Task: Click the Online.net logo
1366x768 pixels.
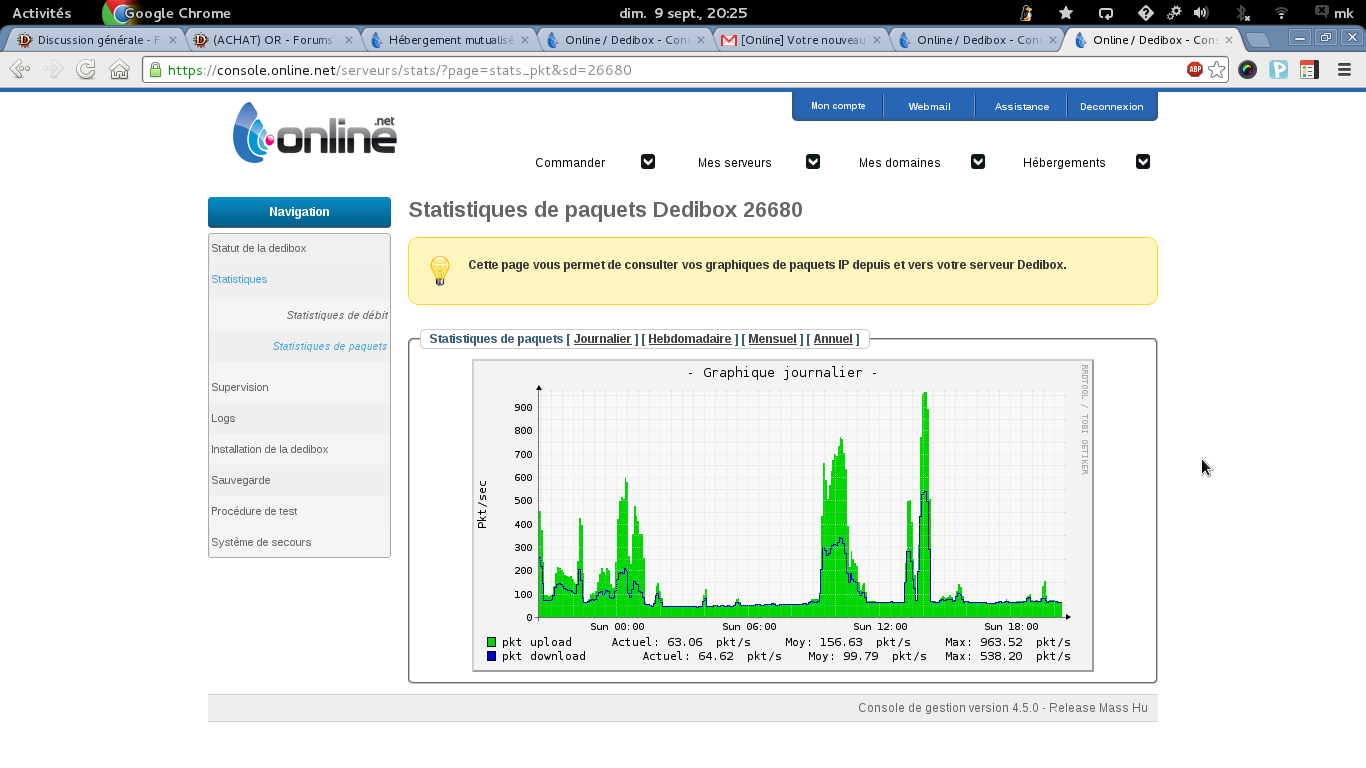Action: coord(315,133)
